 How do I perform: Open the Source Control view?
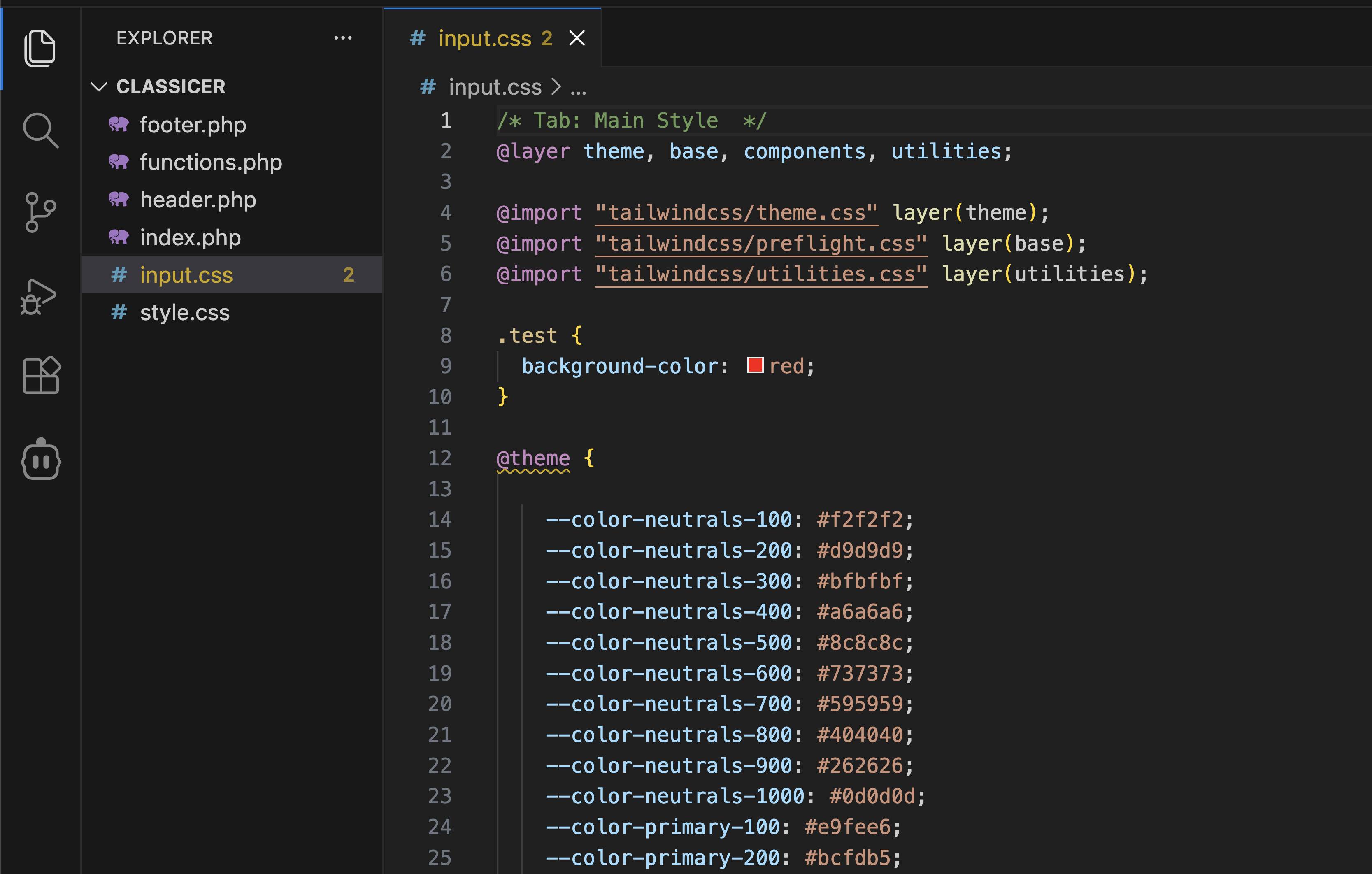[40, 212]
